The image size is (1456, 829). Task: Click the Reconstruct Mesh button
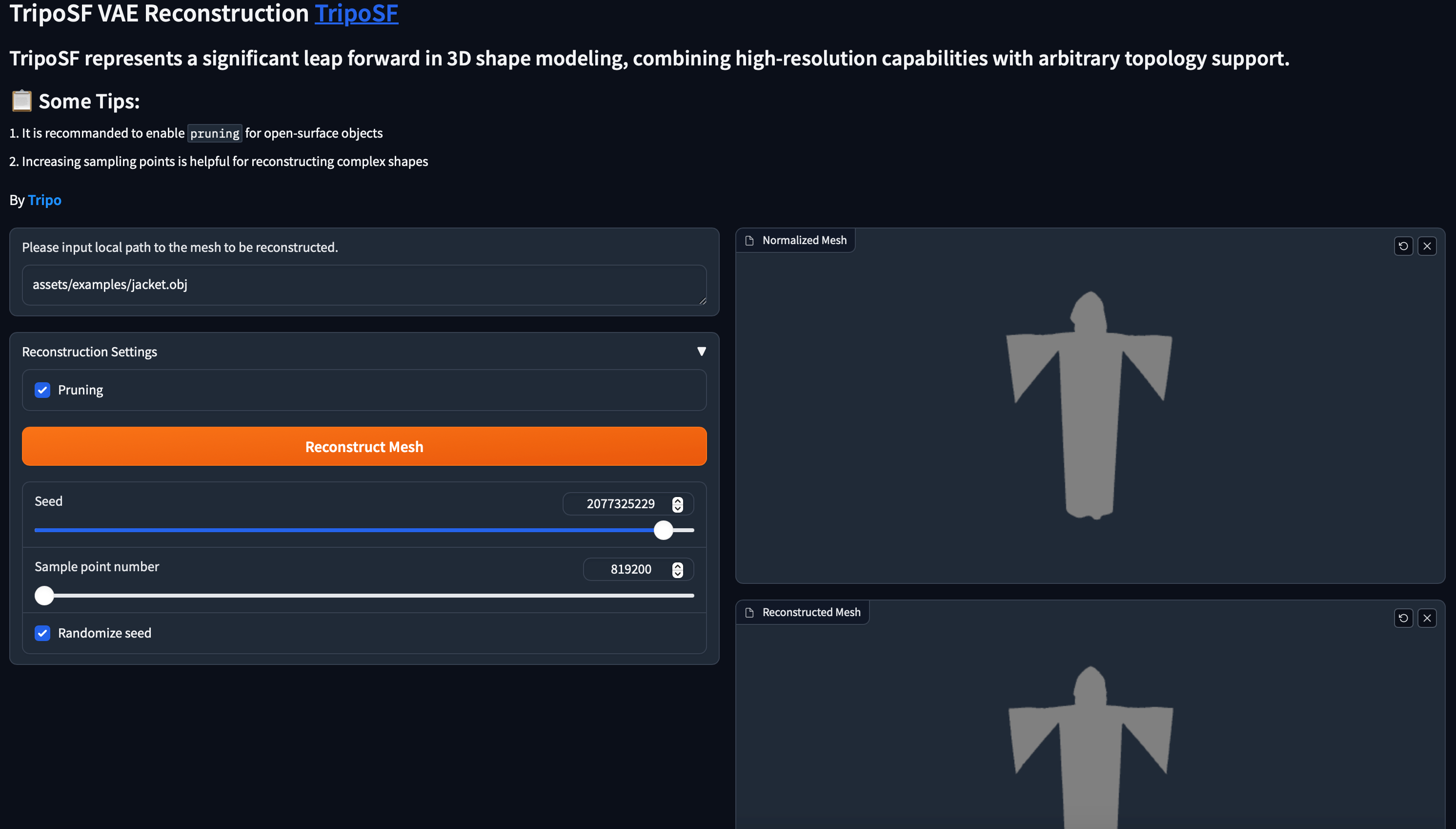point(364,446)
